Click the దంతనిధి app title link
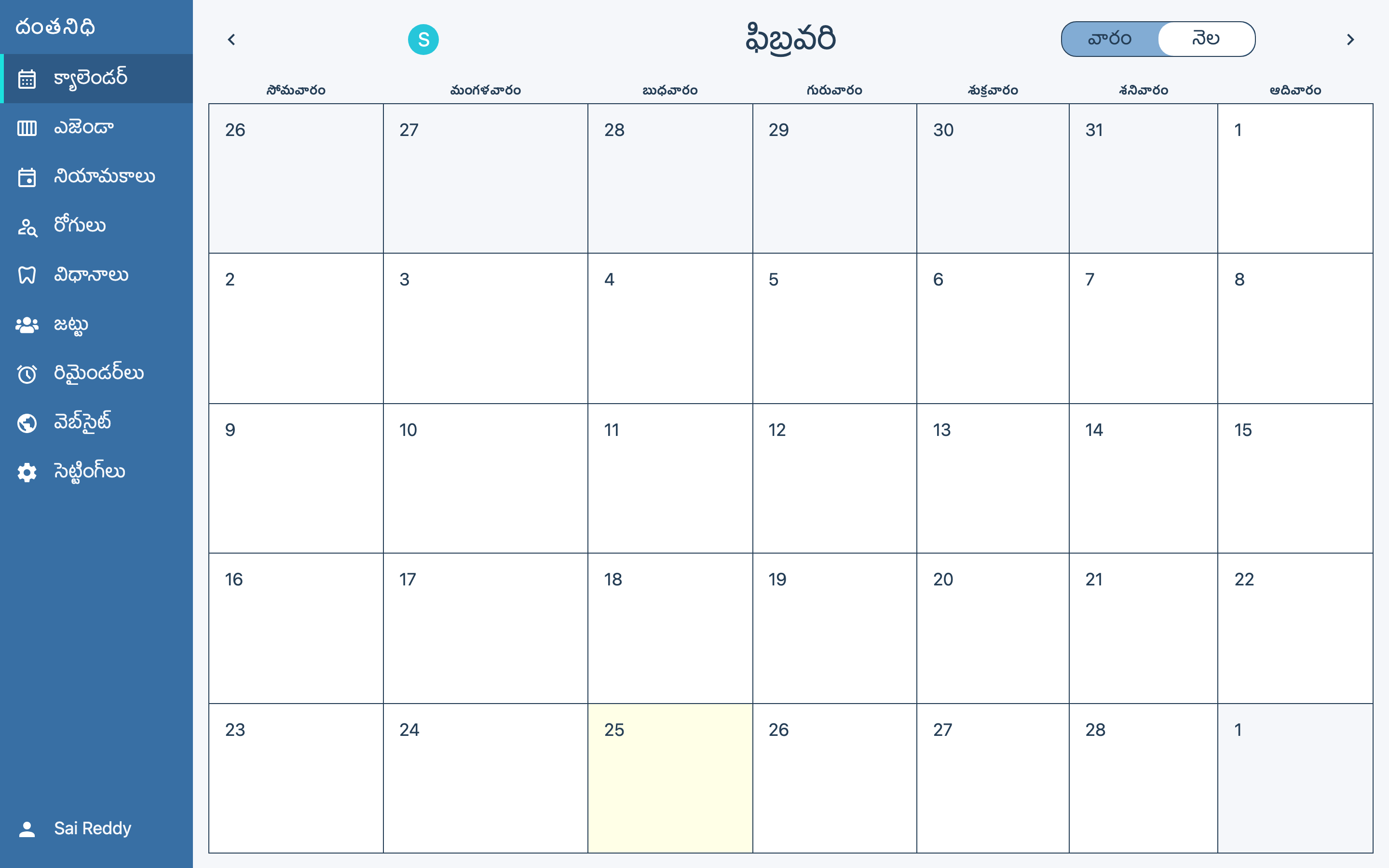Image resolution: width=1389 pixels, height=868 pixels. 55,27
